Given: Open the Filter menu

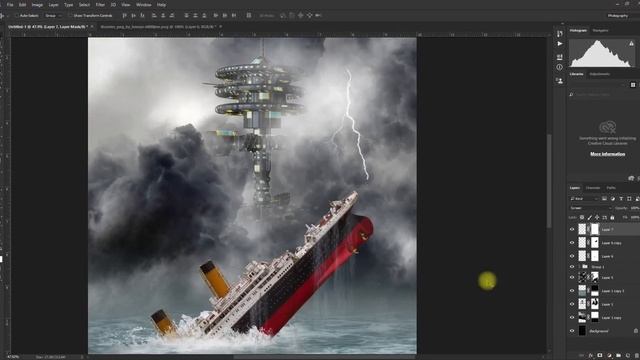Looking at the screenshot, I should (x=100, y=5).
